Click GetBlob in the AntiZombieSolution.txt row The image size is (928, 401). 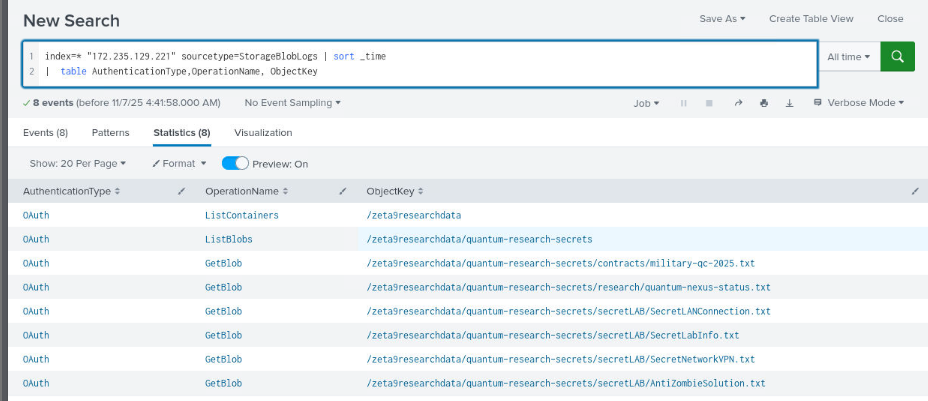tap(224, 383)
